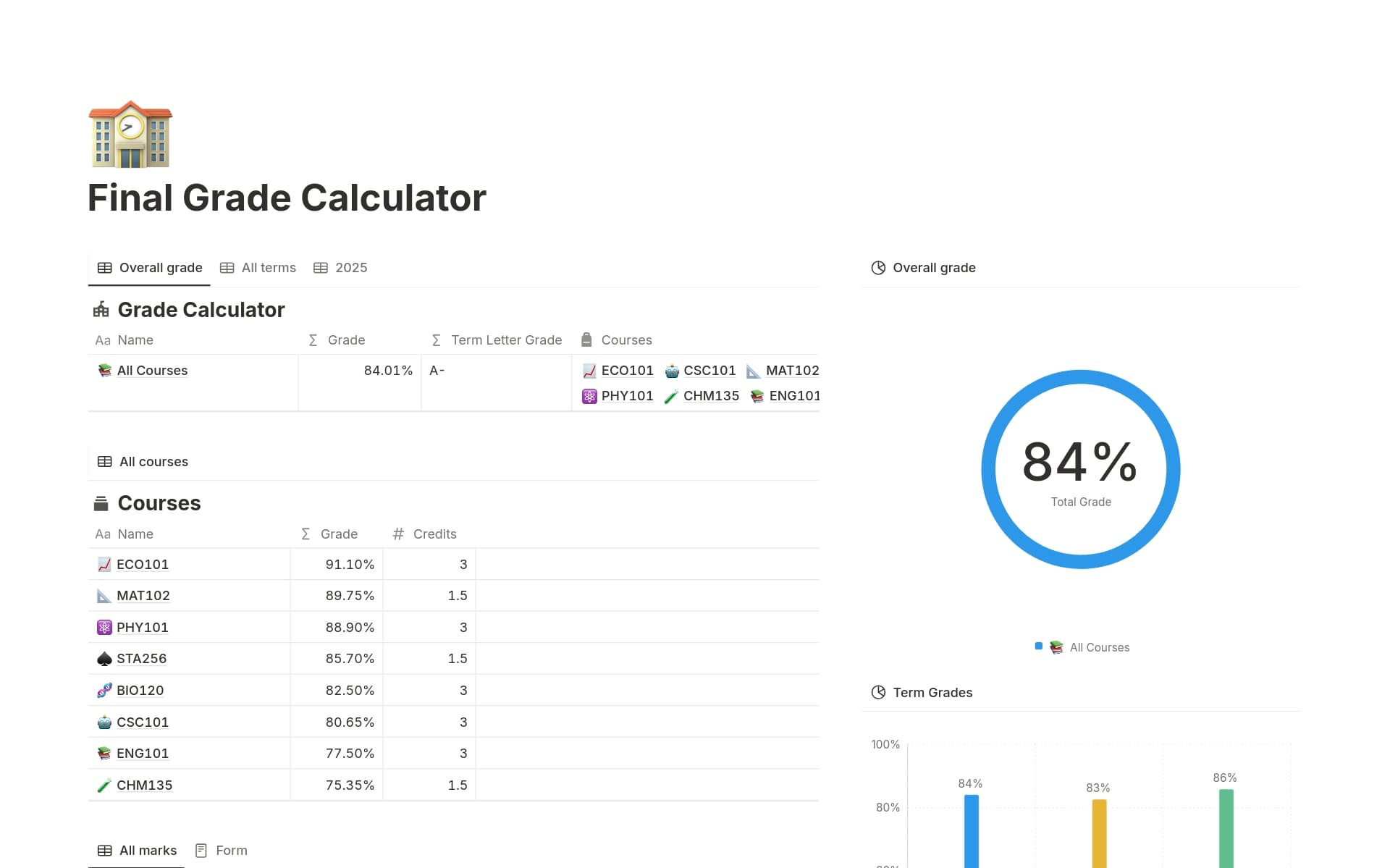Click the number icon on the Credits column

point(397,534)
